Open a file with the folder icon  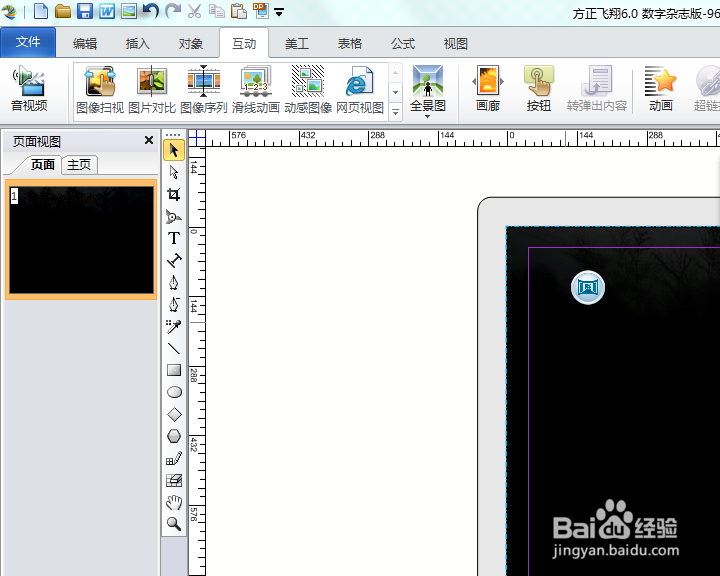point(63,11)
